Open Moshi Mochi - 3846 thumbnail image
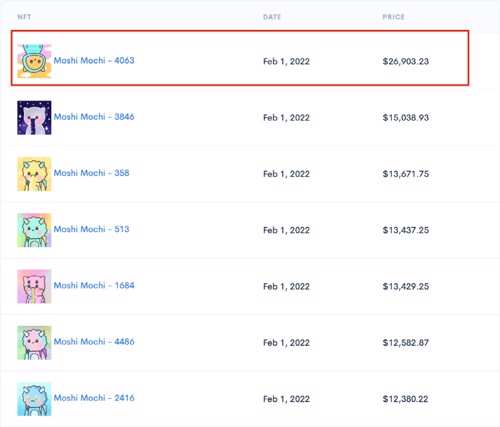 click(x=34, y=118)
